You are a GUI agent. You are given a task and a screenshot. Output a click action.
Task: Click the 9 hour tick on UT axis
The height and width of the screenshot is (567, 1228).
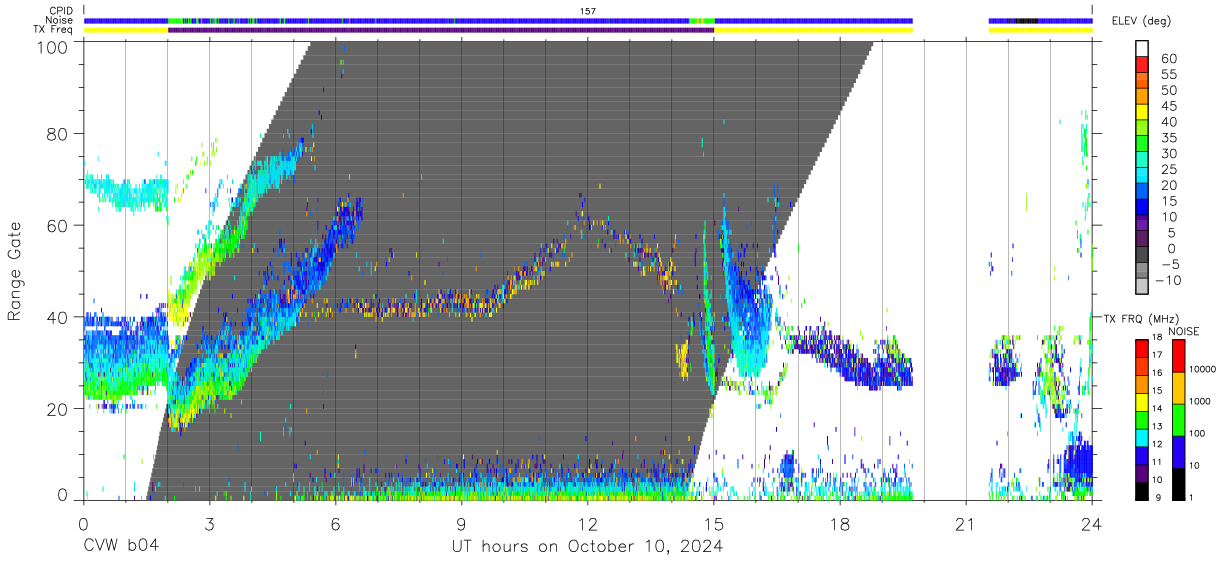coord(461,523)
